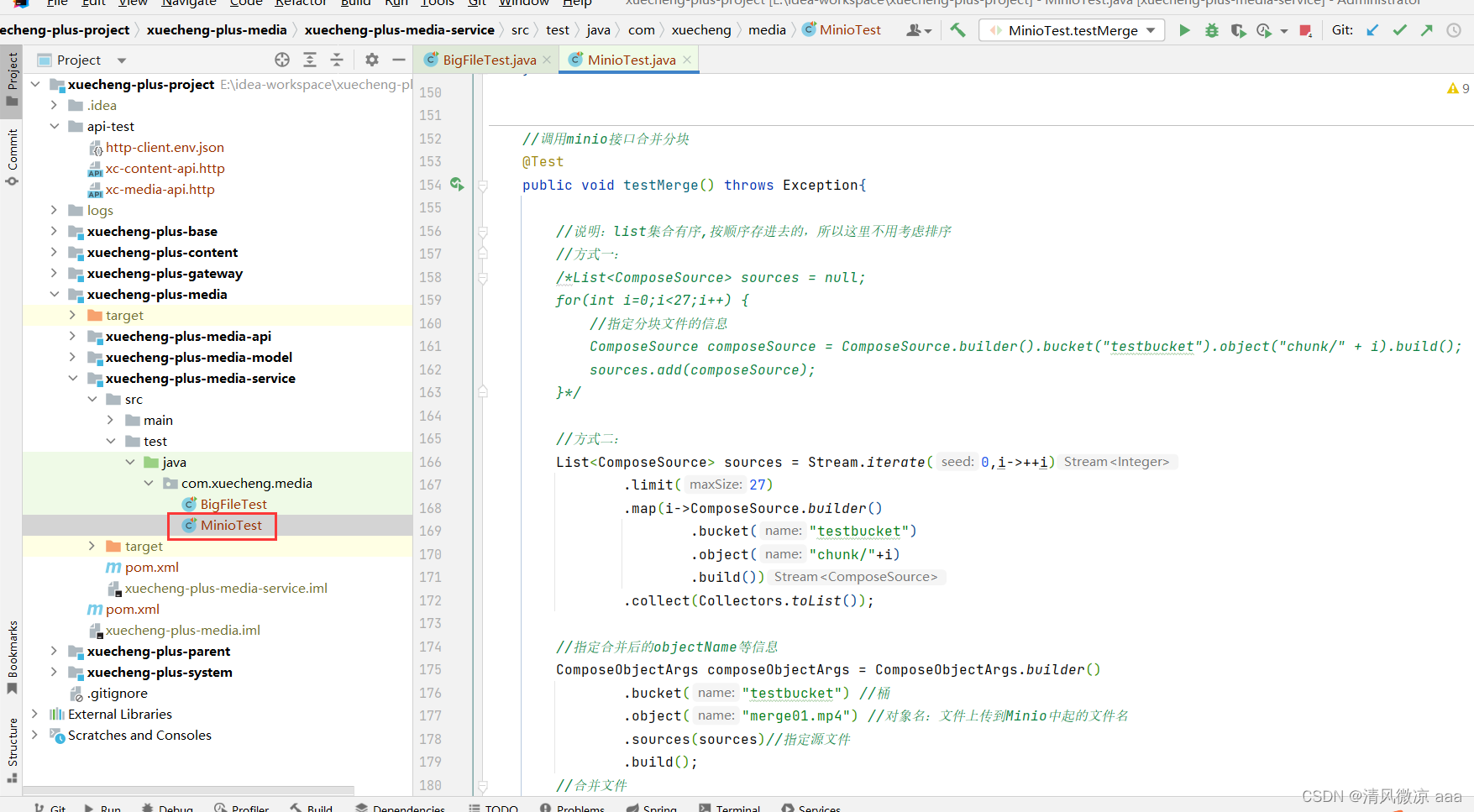The width and height of the screenshot is (1474, 812).
Task: Click the Project panel horizontal scrollbar
Action: (188, 790)
